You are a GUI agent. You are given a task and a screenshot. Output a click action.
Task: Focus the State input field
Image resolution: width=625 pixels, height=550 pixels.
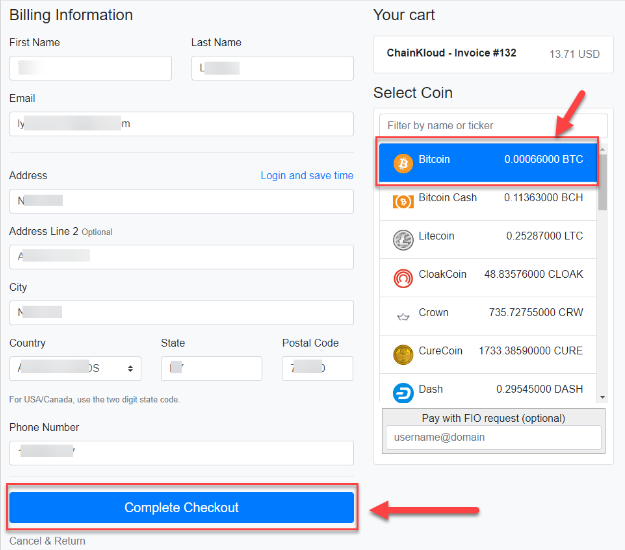pos(212,368)
